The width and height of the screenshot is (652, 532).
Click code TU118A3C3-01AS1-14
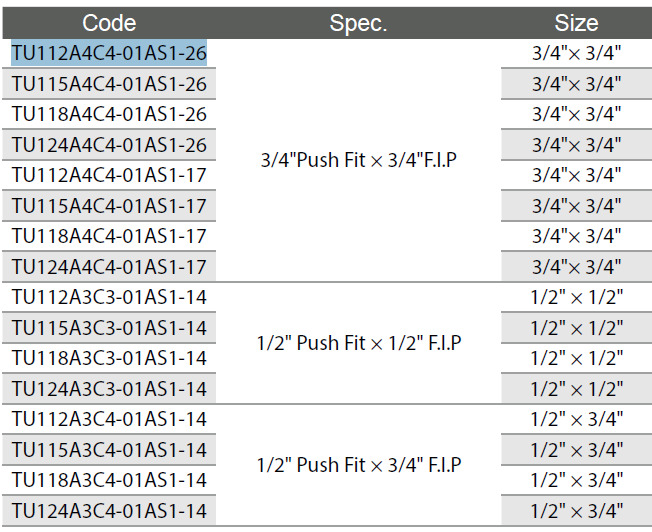[x=109, y=358]
